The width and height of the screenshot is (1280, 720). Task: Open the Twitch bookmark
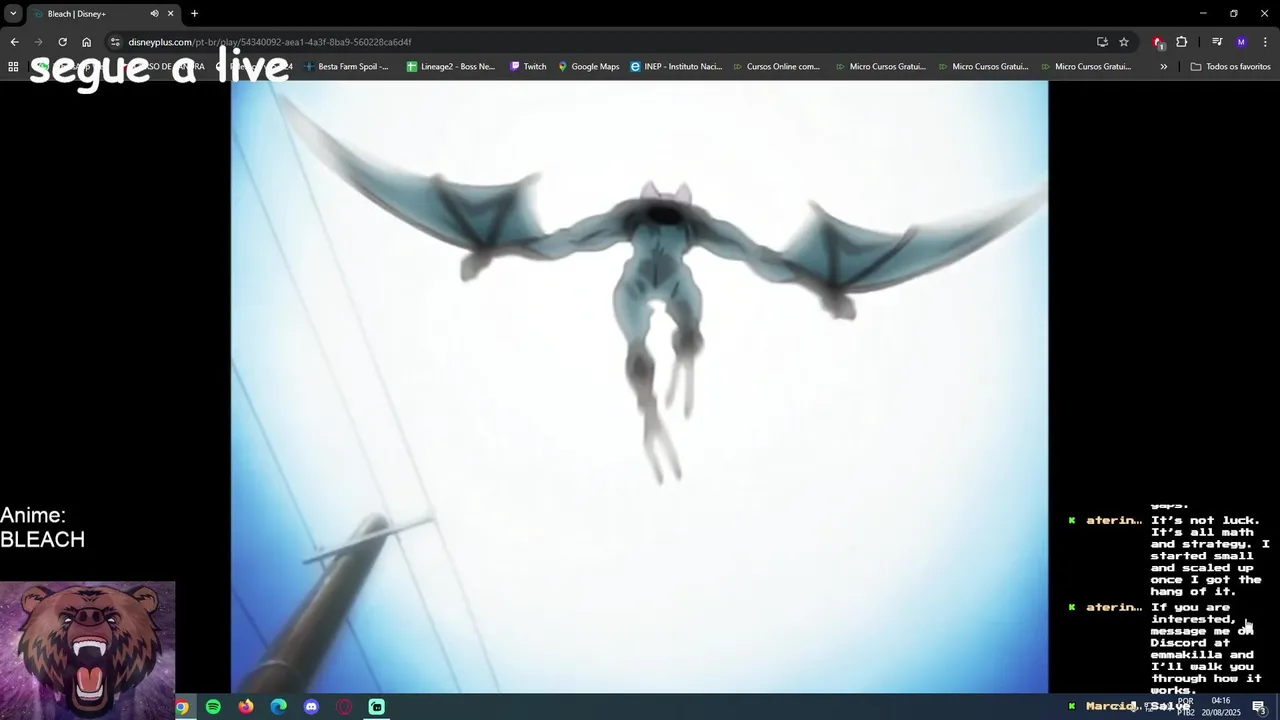click(x=528, y=67)
